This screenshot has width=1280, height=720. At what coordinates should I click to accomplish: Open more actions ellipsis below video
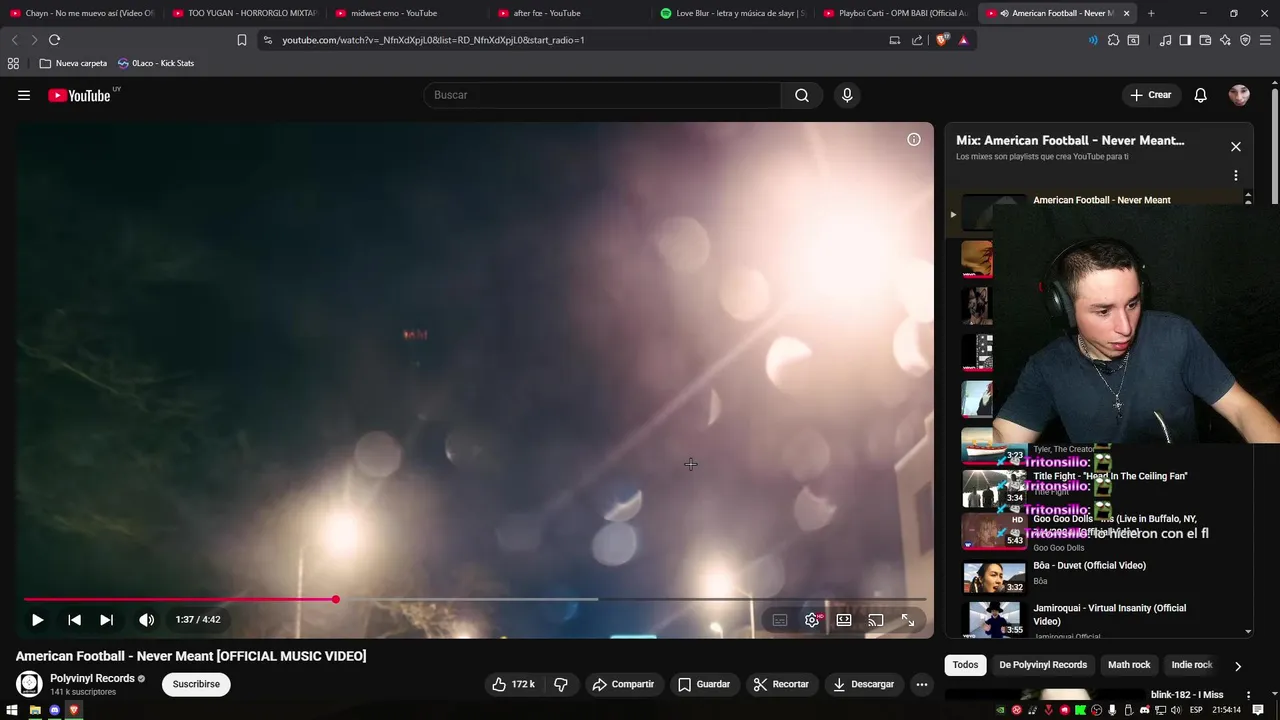point(922,684)
